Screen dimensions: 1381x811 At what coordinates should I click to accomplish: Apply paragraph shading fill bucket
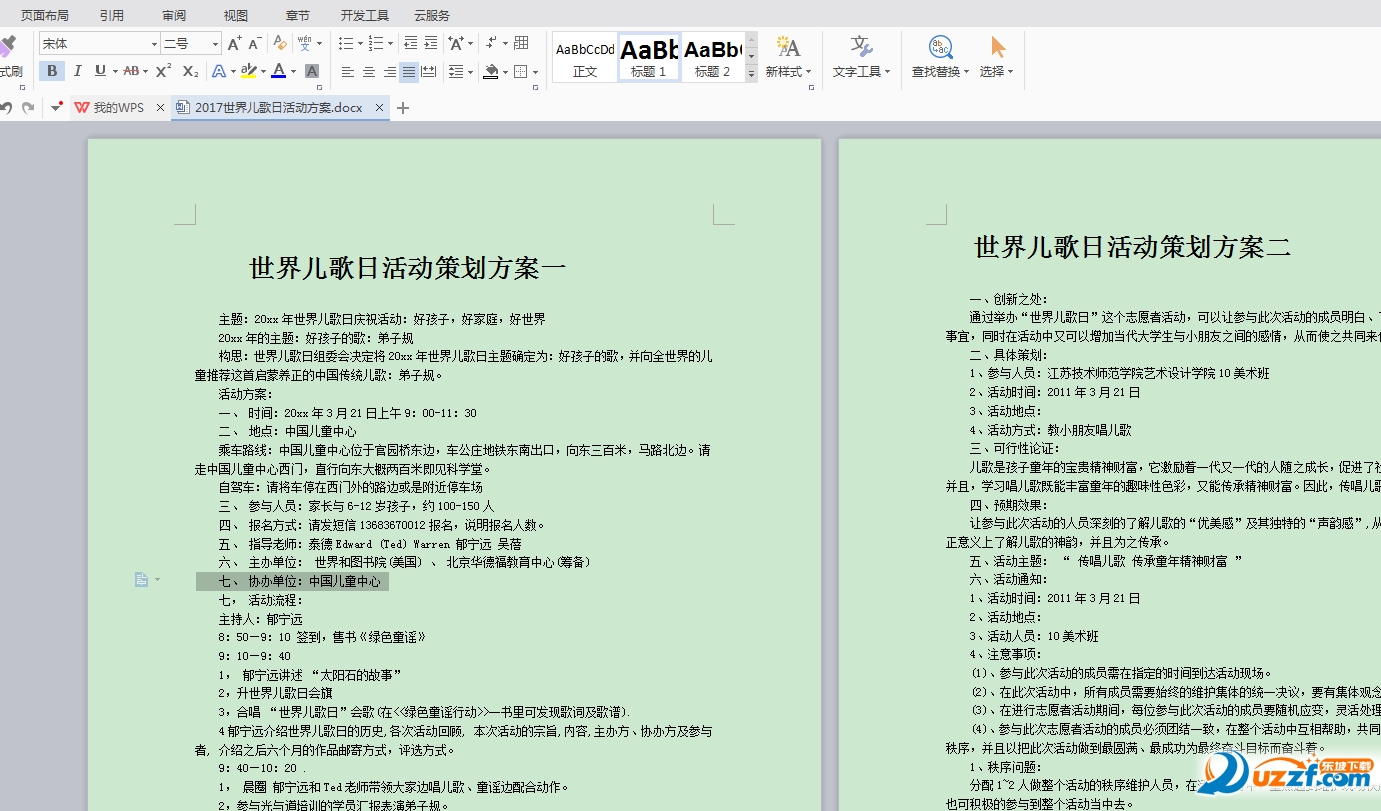point(490,72)
